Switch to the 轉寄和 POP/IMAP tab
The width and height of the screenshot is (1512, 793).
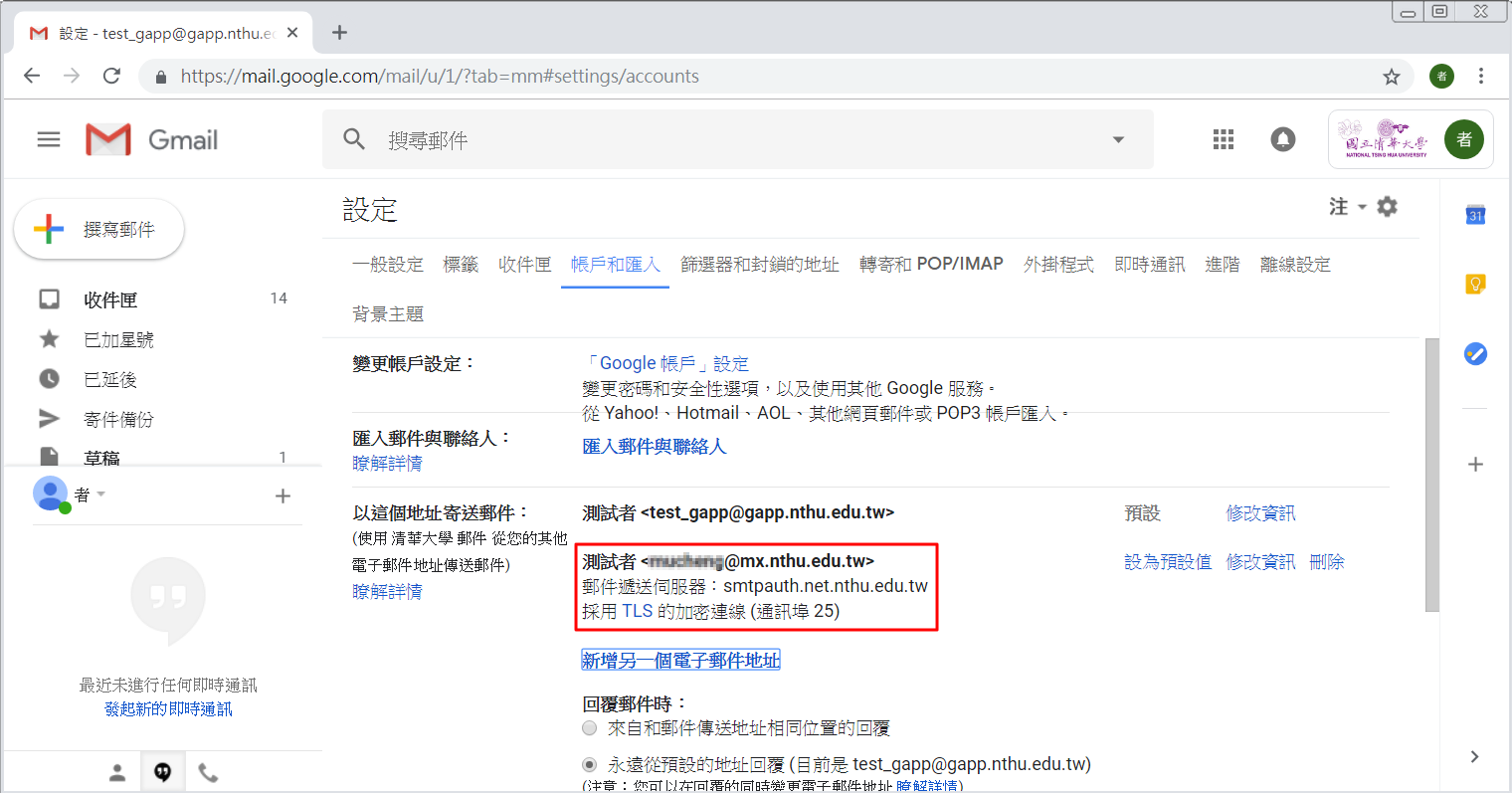930,264
